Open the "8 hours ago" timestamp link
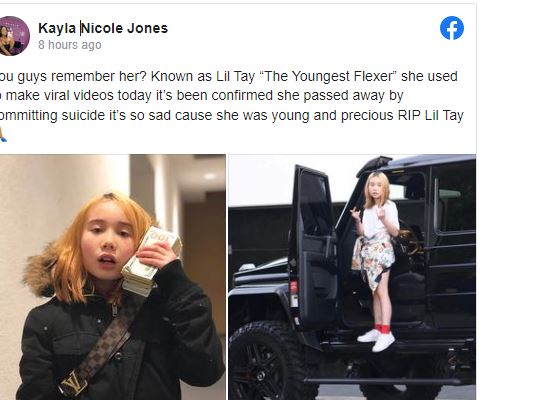 70,45
